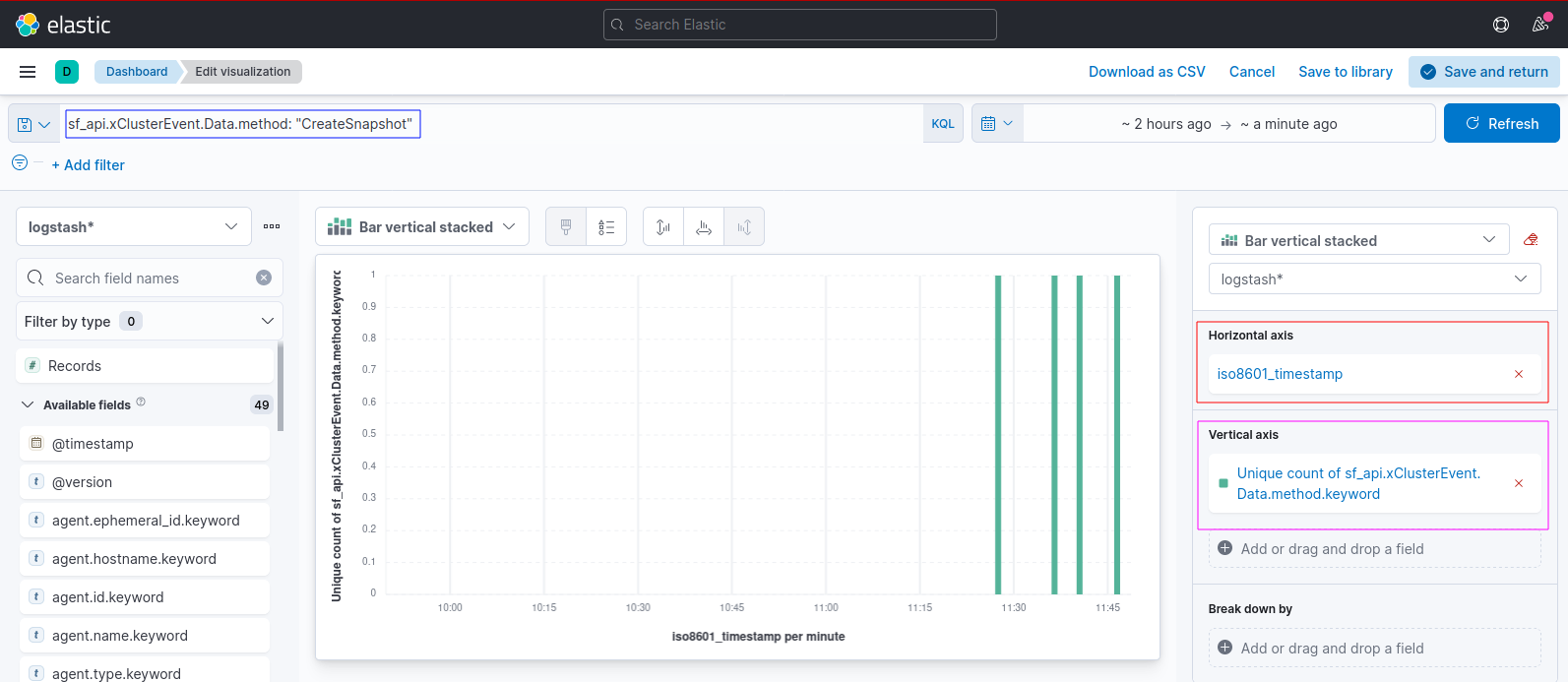Click Available fields info icon

pyautogui.click(x=141, y=402)
